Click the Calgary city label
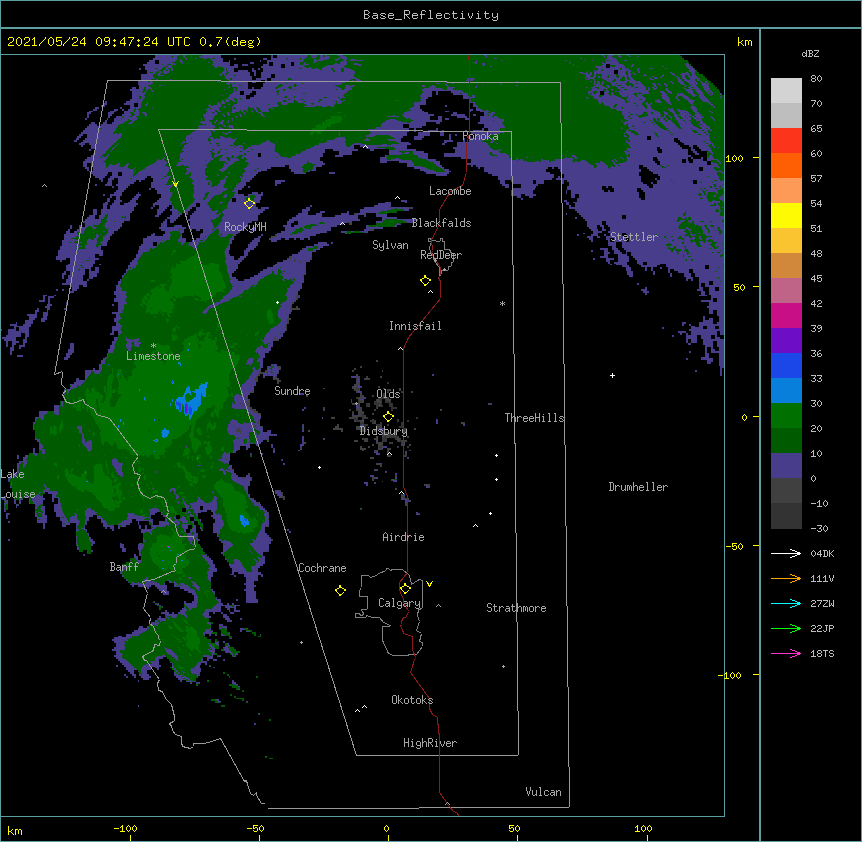This screenshot has width=862, height=842. [400, 603]
